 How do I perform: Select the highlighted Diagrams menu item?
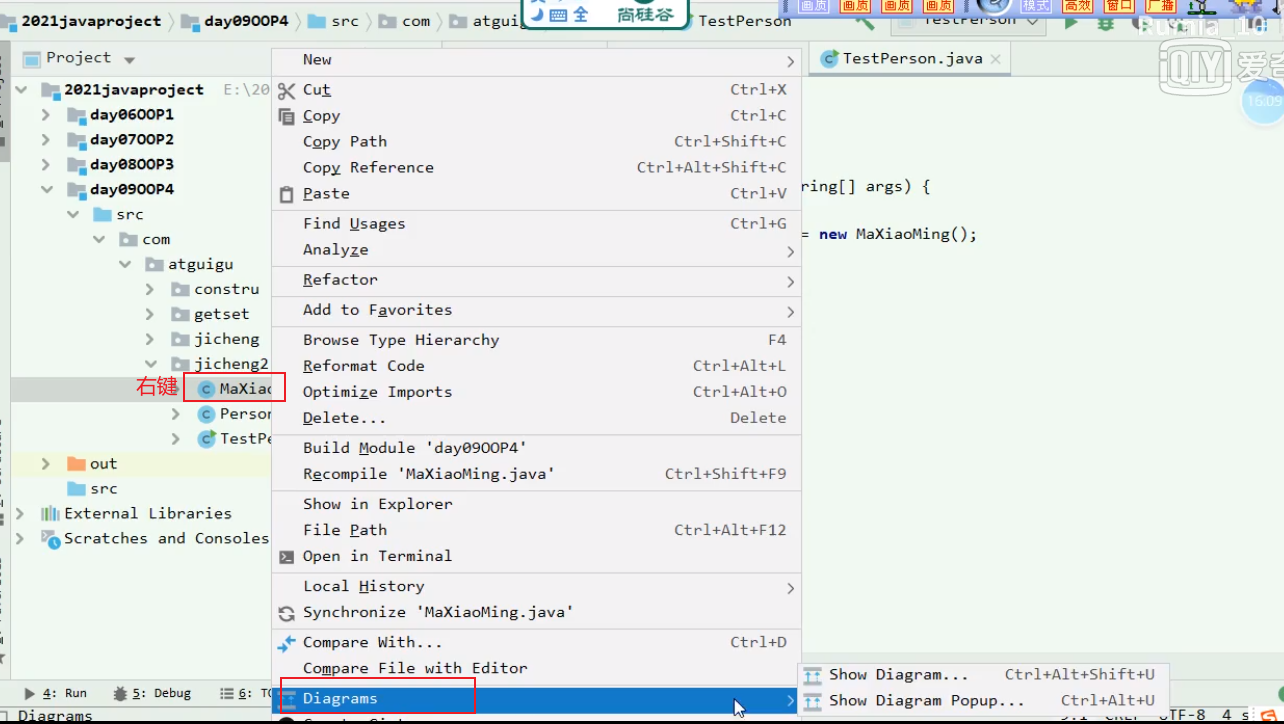point(537,699)
